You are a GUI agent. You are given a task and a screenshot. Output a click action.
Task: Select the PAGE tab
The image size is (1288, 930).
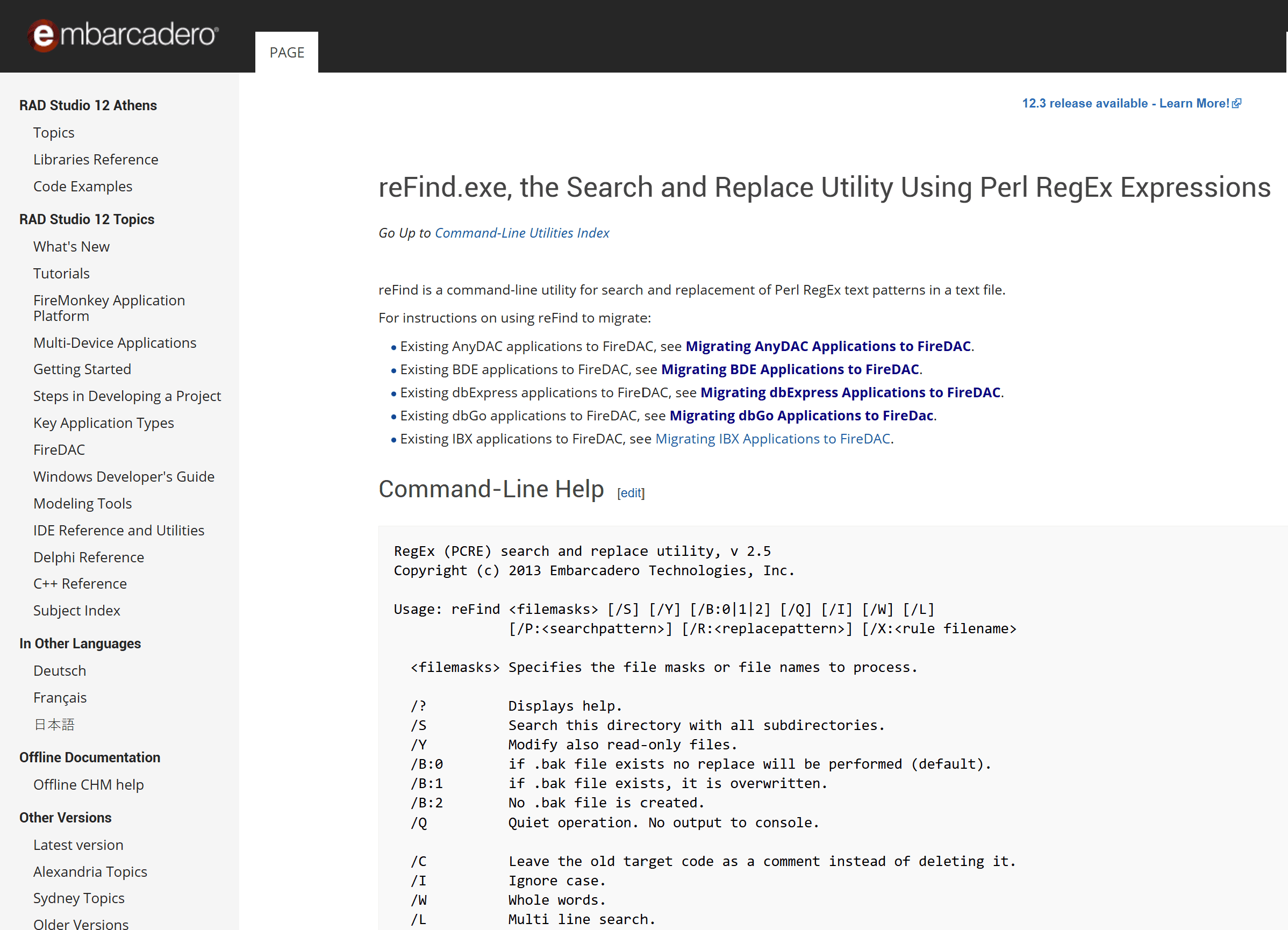coord(287,52)
